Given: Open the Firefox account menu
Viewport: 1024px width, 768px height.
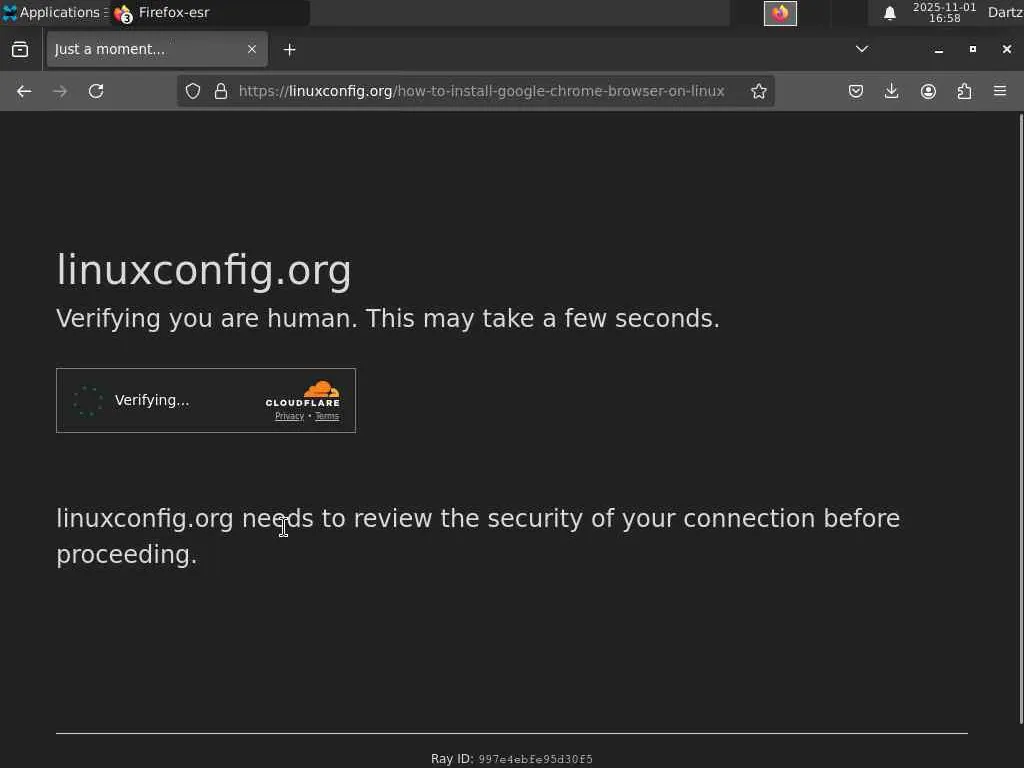Looking at the screenshot, I should point(928,91).
